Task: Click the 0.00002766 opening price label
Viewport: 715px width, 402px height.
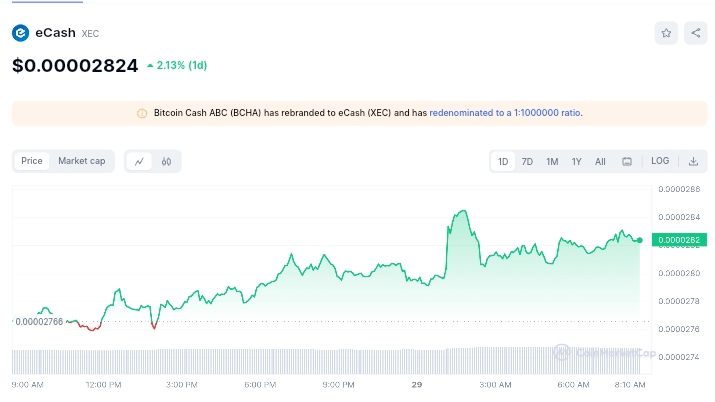Action: coord(39,322)
